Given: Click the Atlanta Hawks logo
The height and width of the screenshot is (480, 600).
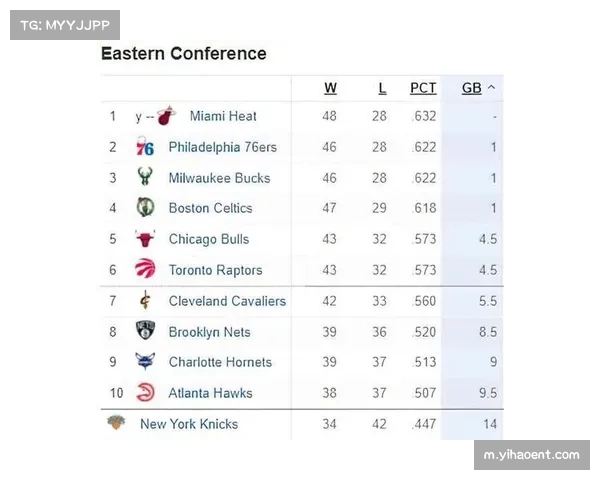Looking at the screenshot, I should pos(145,392).
